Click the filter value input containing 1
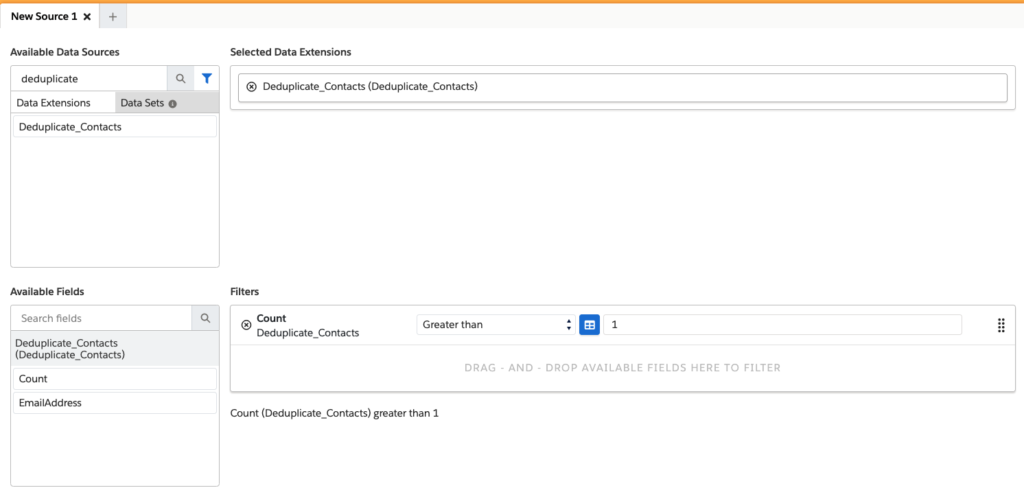 coord(781,325)
